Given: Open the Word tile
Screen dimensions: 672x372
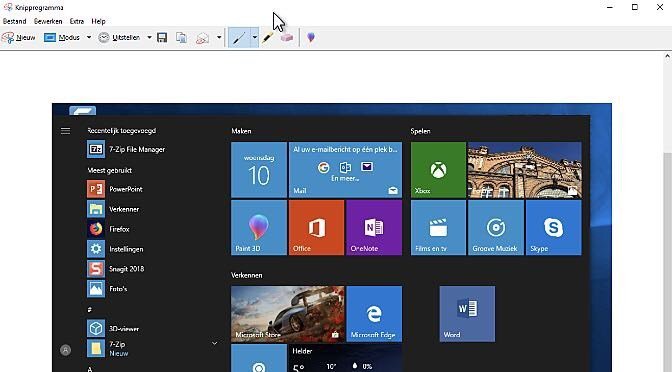Looking at the screenshot, I should (x=467, y=314).
